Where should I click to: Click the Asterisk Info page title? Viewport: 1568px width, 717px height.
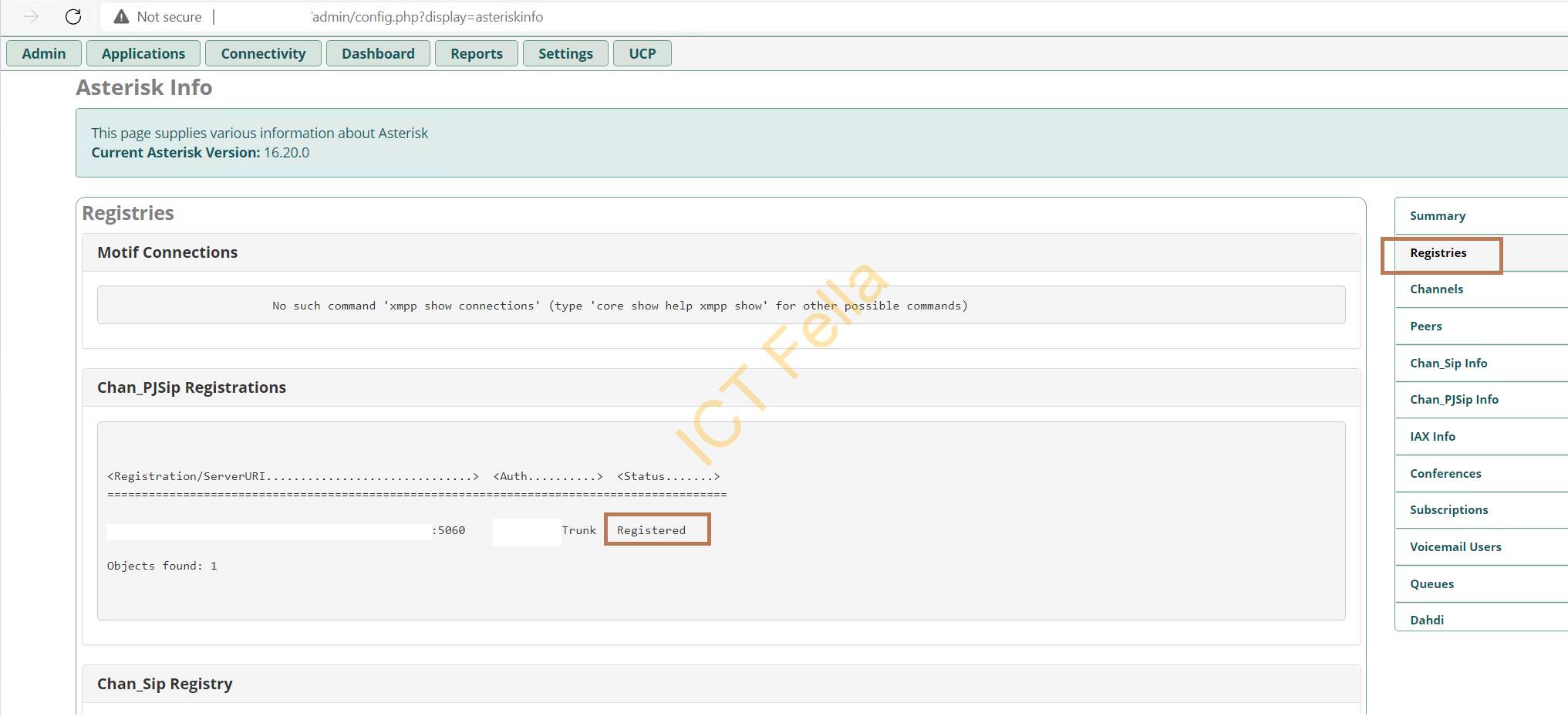tap(144, 87)
